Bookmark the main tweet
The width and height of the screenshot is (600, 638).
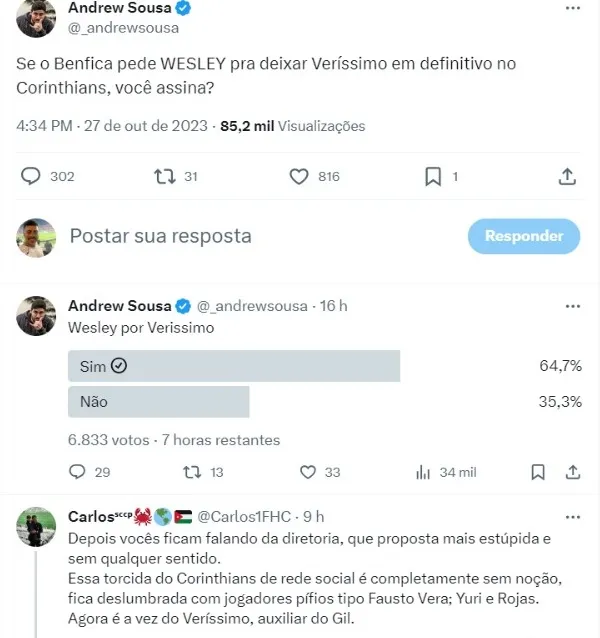click(x=432, y=176)
